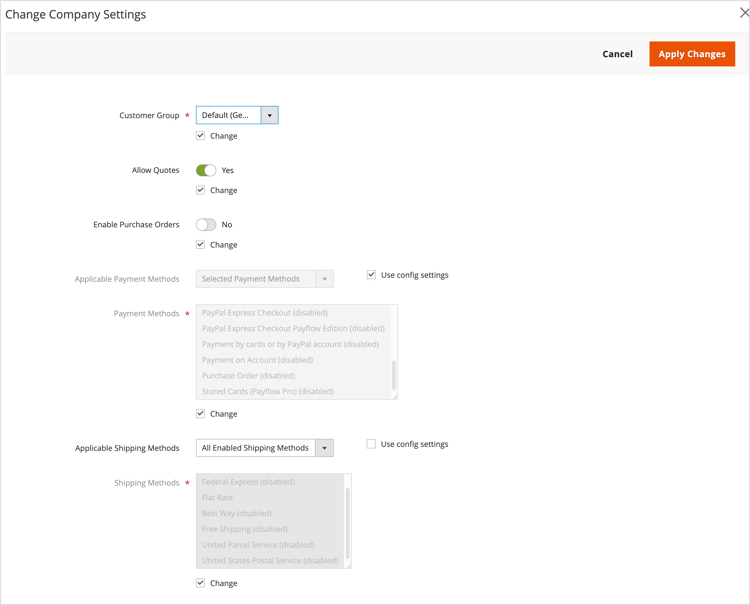The image size is (750, 605).
Task: Uncheck Change under Enable Purchase Orders
Action: (x=200, y=244)
